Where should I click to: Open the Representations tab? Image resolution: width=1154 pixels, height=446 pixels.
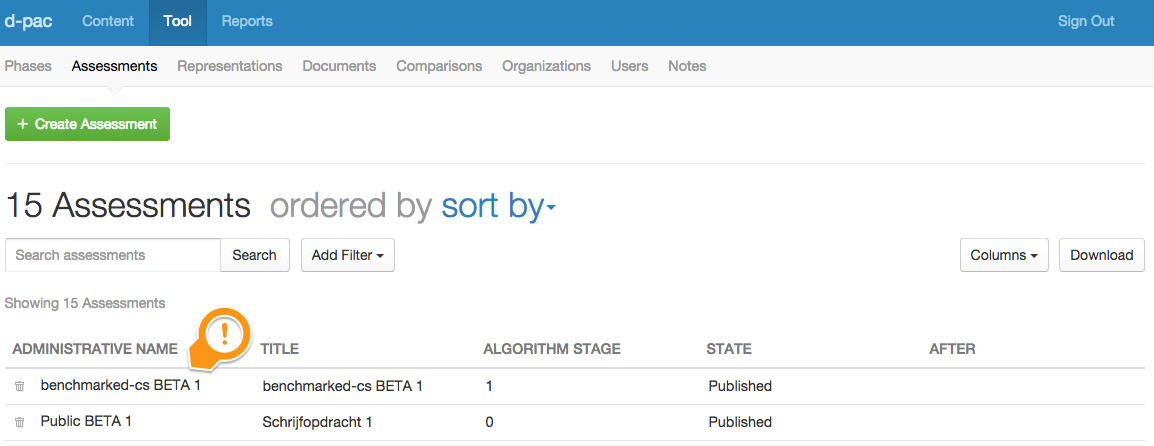[x=230, y=66]
